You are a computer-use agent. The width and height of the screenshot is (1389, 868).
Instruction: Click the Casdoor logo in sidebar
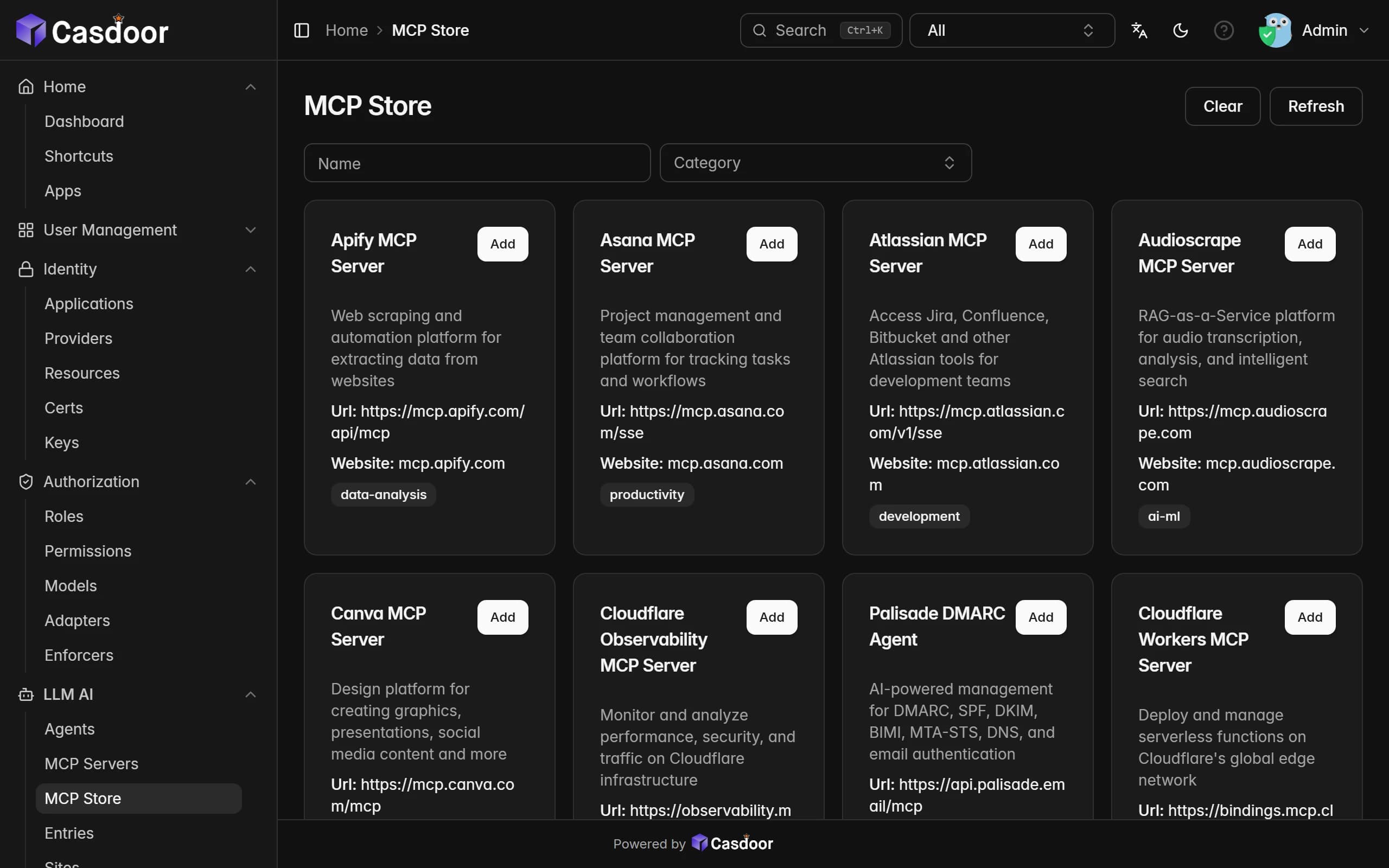click(x=92, y=30)
